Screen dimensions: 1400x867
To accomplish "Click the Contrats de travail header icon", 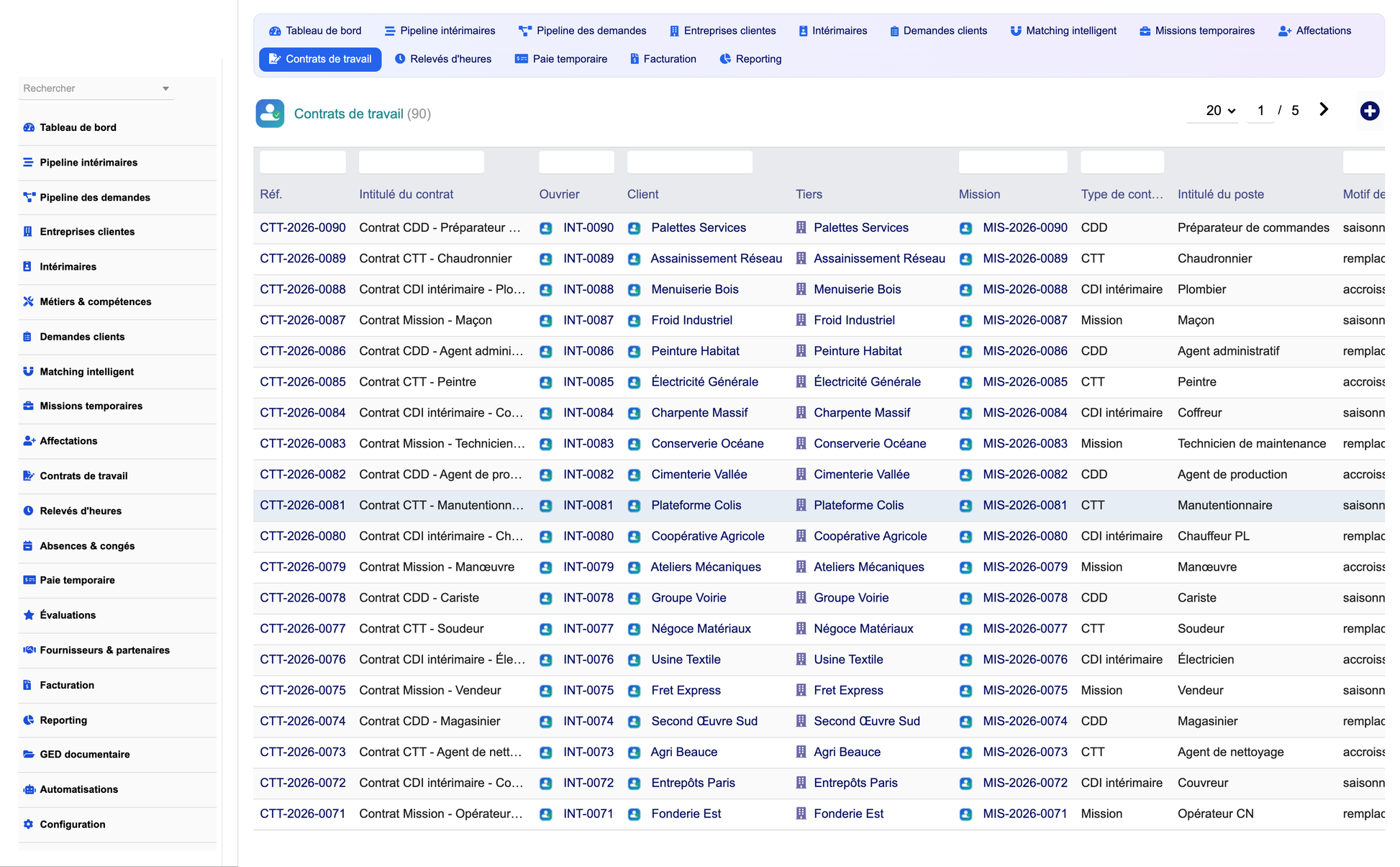I will [x=270, y=114].
